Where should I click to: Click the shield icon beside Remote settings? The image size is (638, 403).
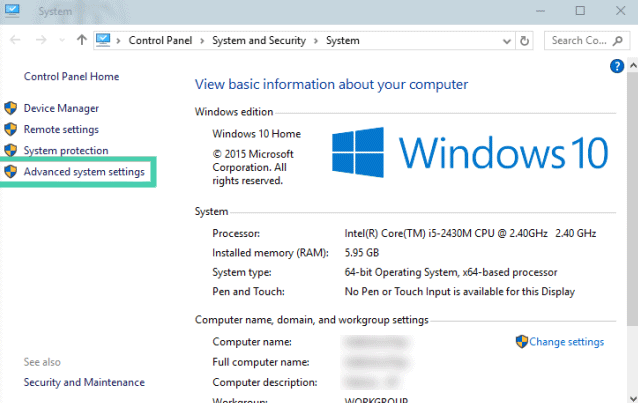pyautogui.click(x=11, y=129)
